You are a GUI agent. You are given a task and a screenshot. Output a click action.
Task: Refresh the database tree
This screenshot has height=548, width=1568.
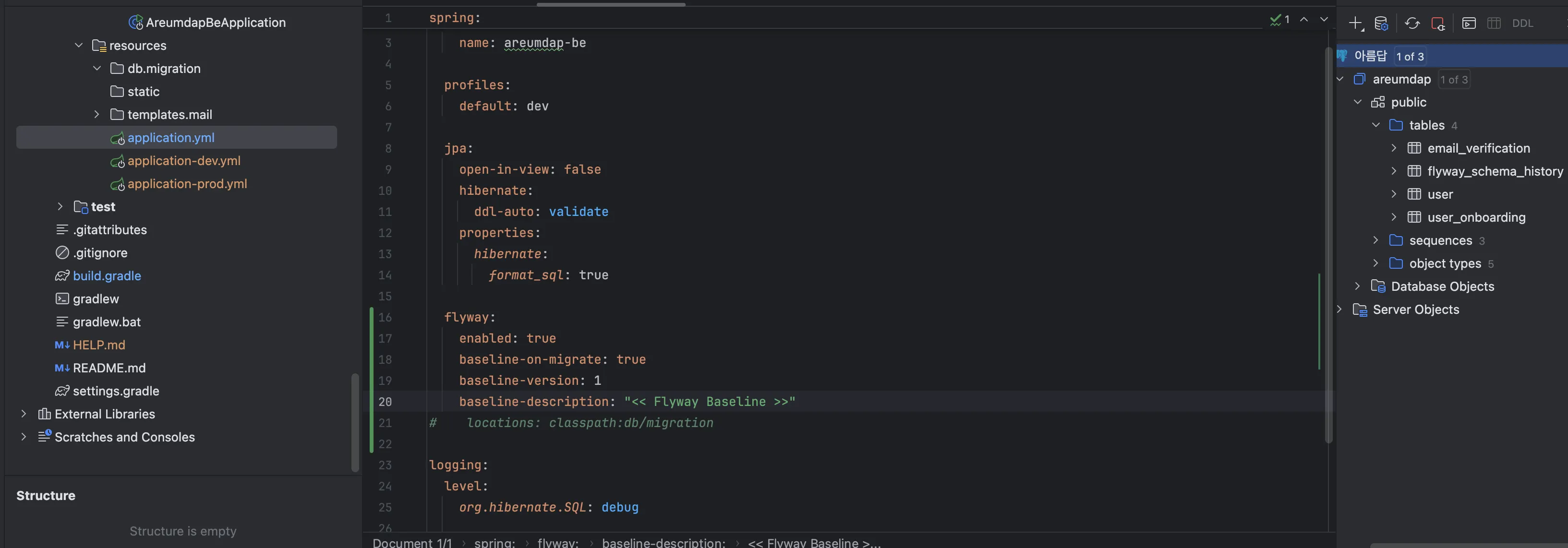coord(1412,23)
